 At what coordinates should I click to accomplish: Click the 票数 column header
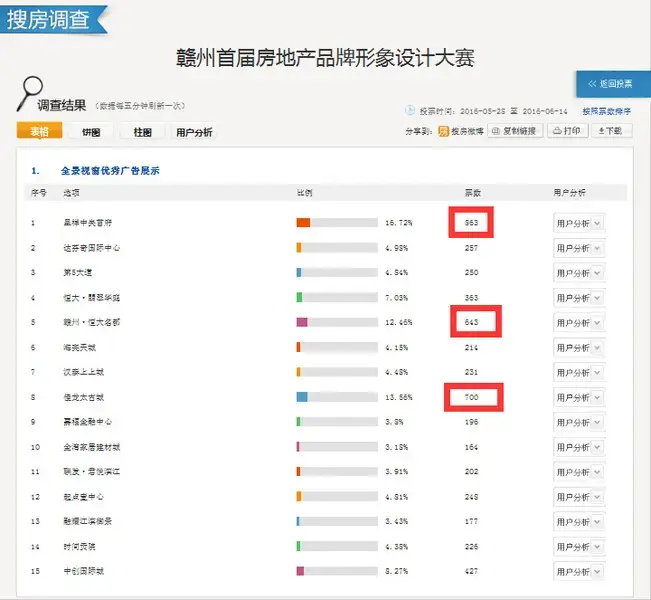coord(472,193)
